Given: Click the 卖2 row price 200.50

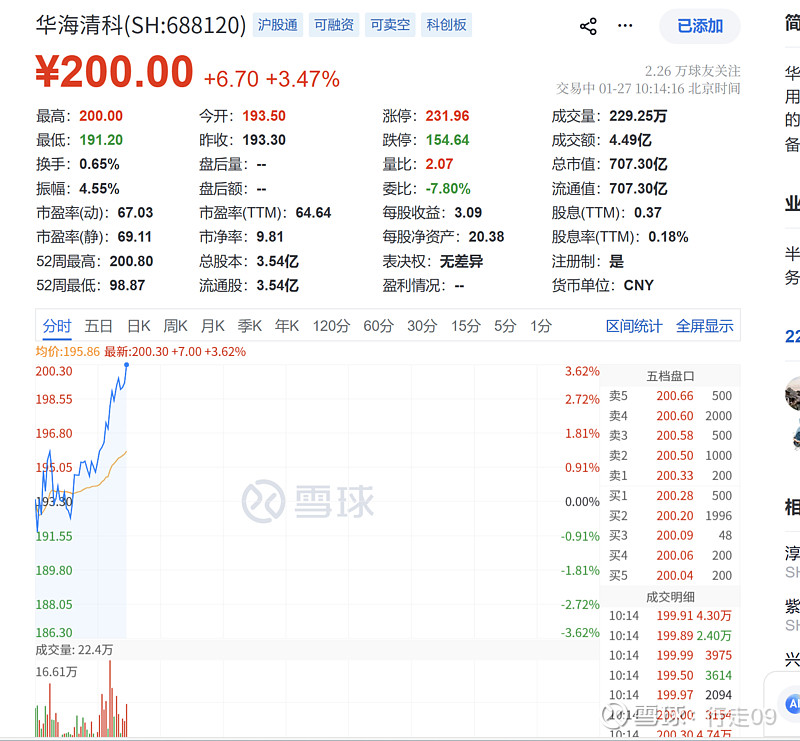Looking at the screenshot, I should pos(674,455).
